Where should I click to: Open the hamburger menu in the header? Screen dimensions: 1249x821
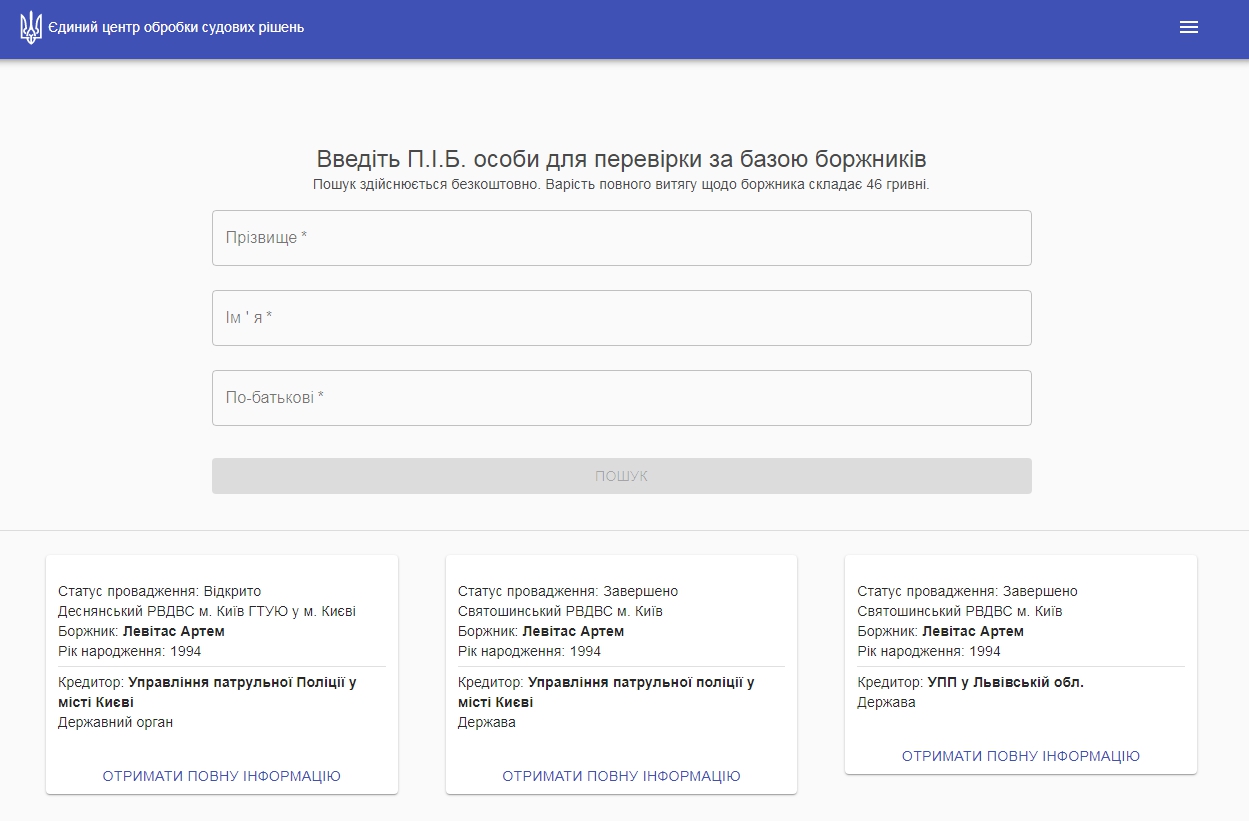1188,28
